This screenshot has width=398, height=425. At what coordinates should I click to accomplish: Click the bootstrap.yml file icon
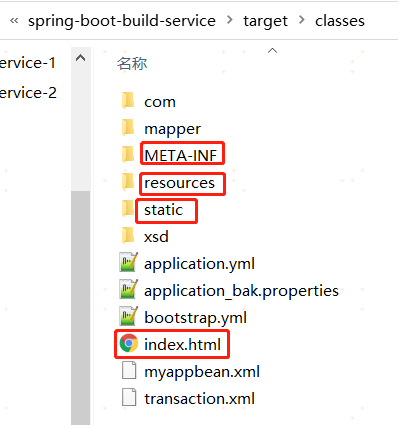[129, 317]
